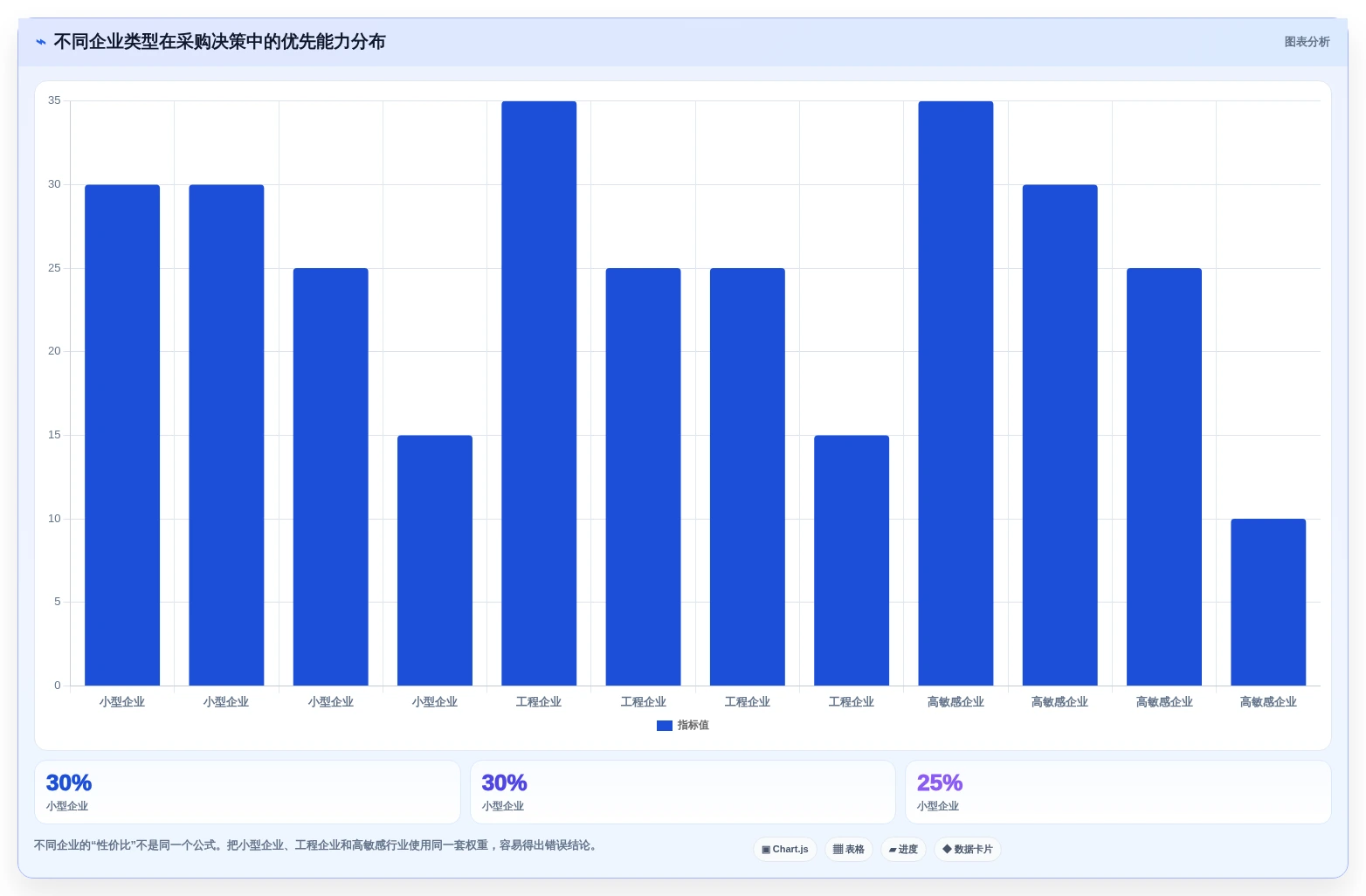Click the 高敏感企业 bar with value 25

pyautogui.click(x=1164, y=477)
